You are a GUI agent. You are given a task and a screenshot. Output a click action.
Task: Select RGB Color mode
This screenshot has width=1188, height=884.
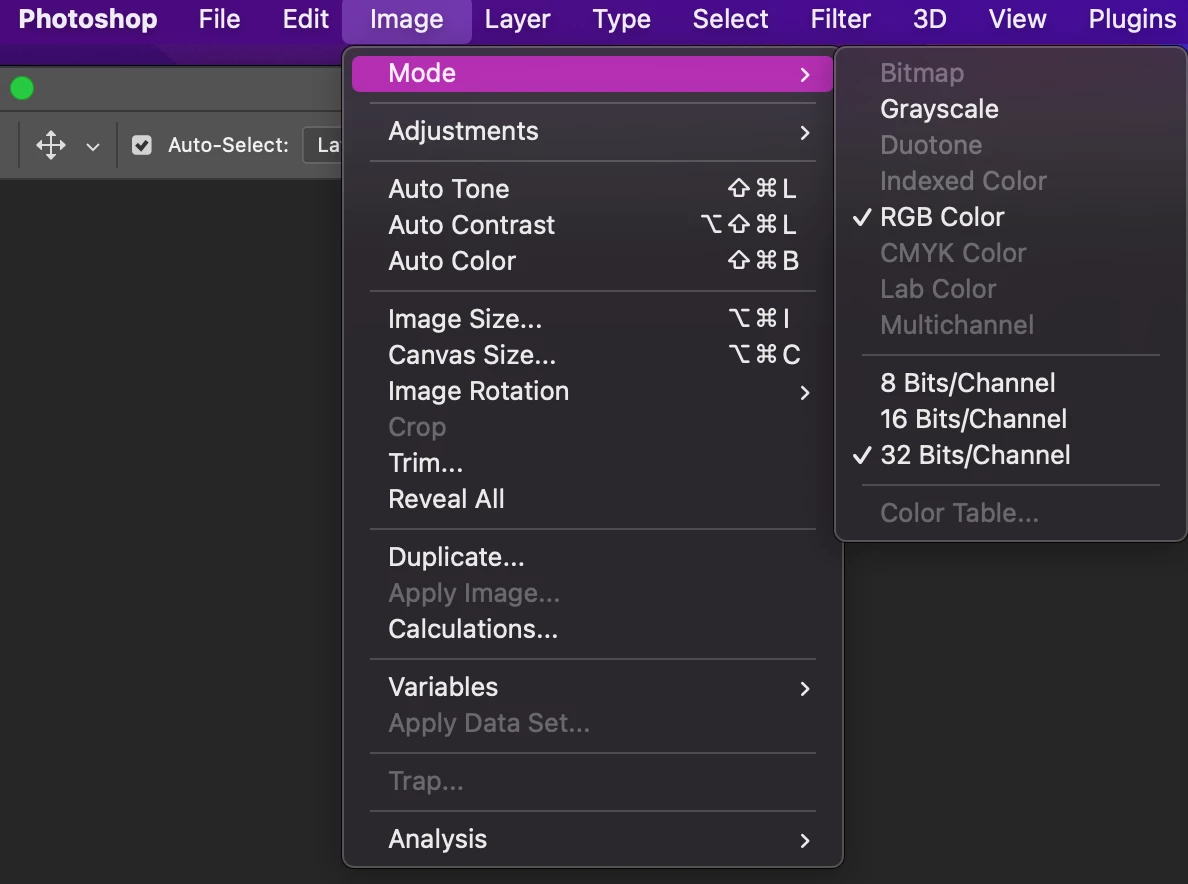(1010, 217)
